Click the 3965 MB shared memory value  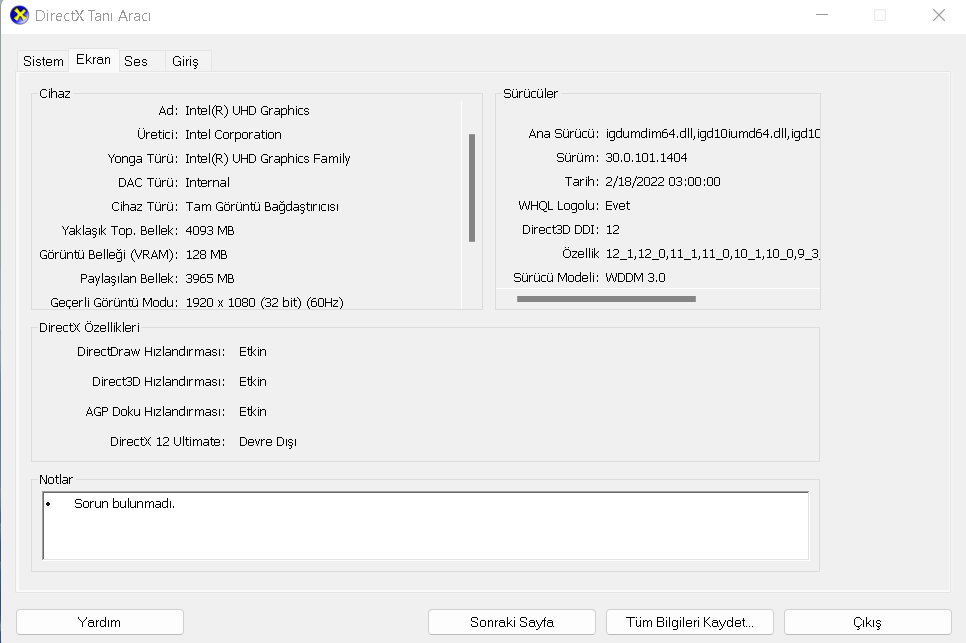pos(209,279)
